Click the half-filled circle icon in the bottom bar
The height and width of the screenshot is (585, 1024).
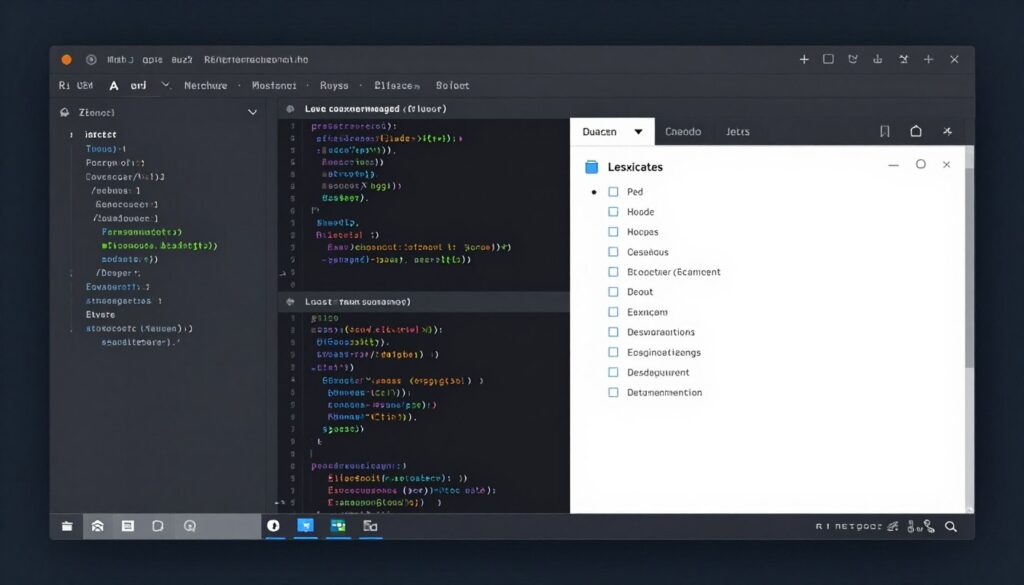click(274, 526)
